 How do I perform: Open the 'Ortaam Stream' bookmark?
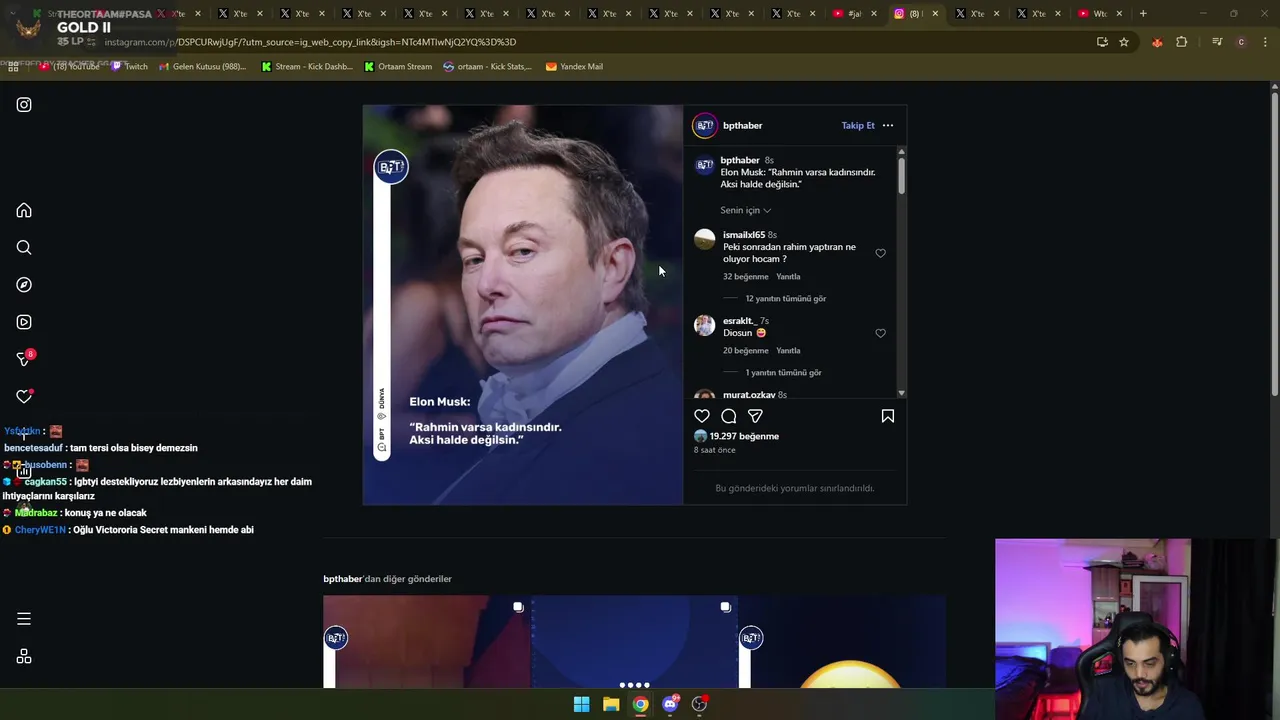click(x=398, y=67)
